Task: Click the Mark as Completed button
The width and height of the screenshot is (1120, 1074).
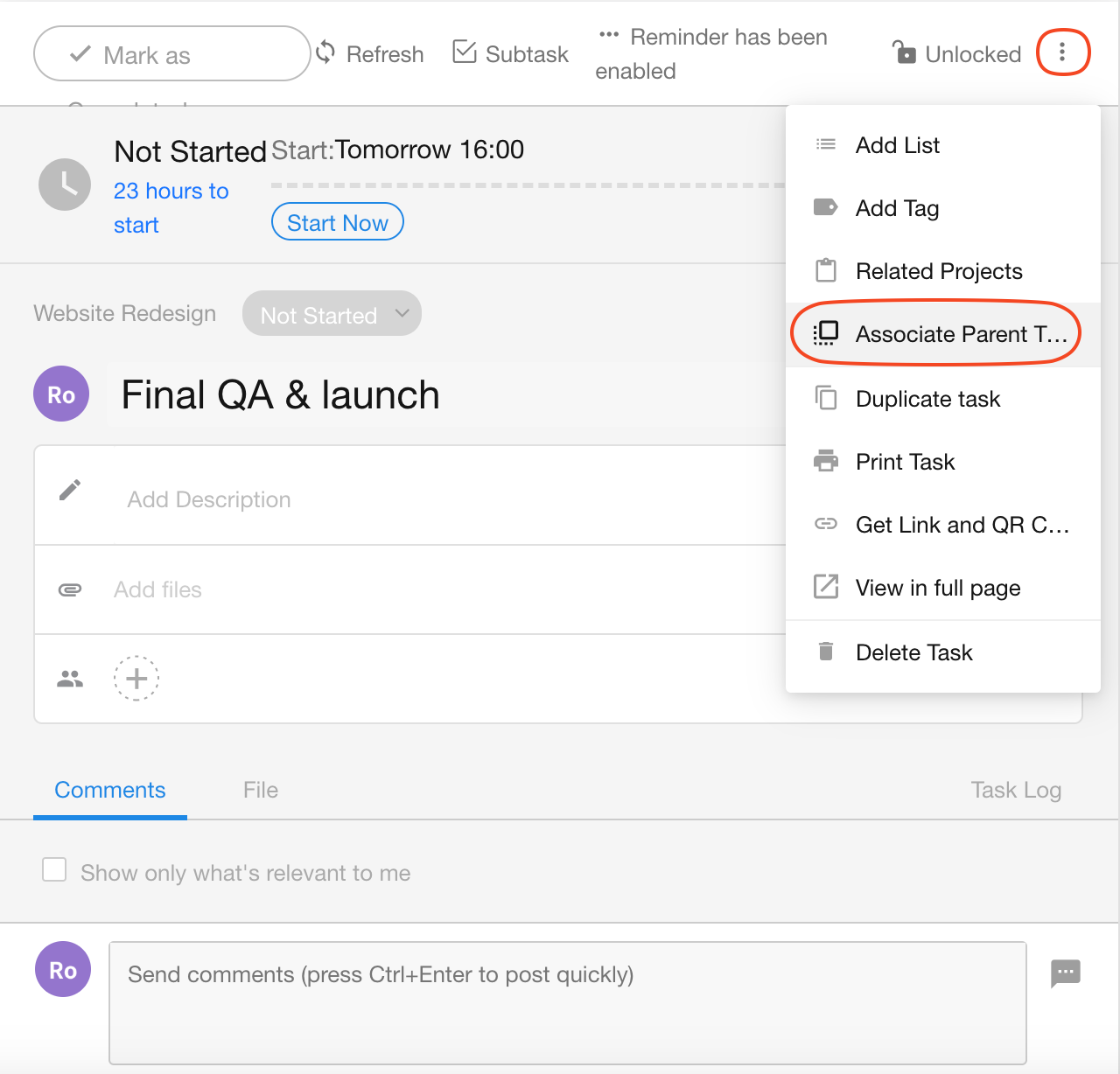Action: 171,54
